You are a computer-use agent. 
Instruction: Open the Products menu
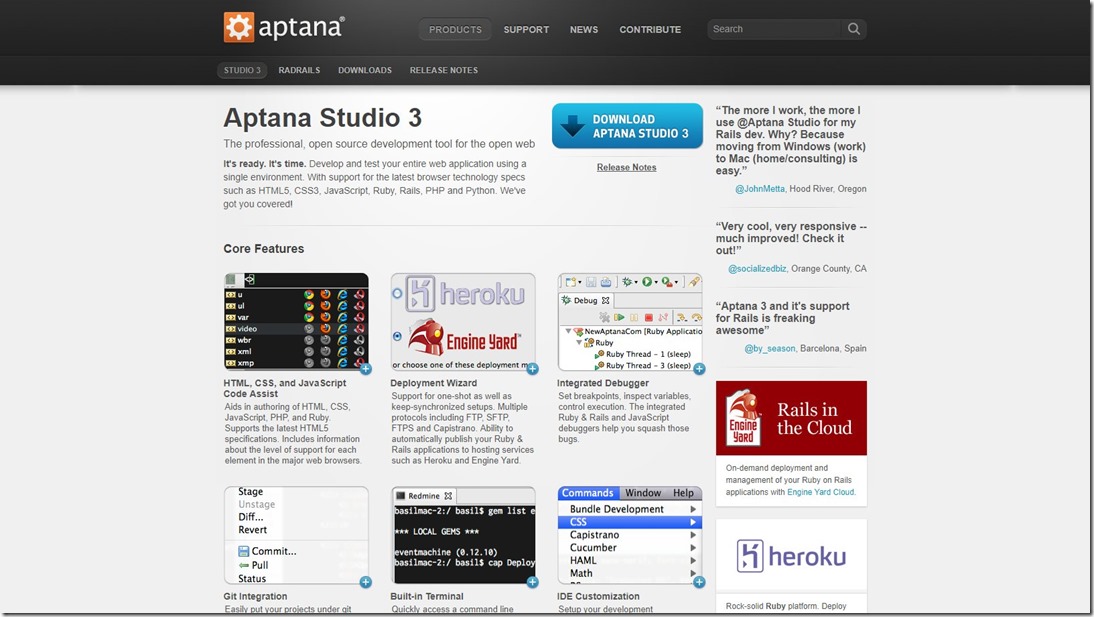point(455,29)
